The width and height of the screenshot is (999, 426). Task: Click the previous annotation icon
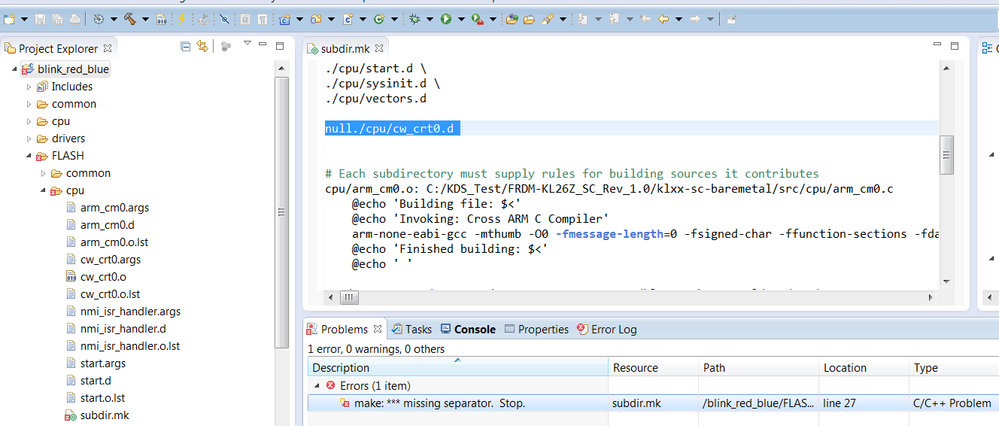click(614, 19)
